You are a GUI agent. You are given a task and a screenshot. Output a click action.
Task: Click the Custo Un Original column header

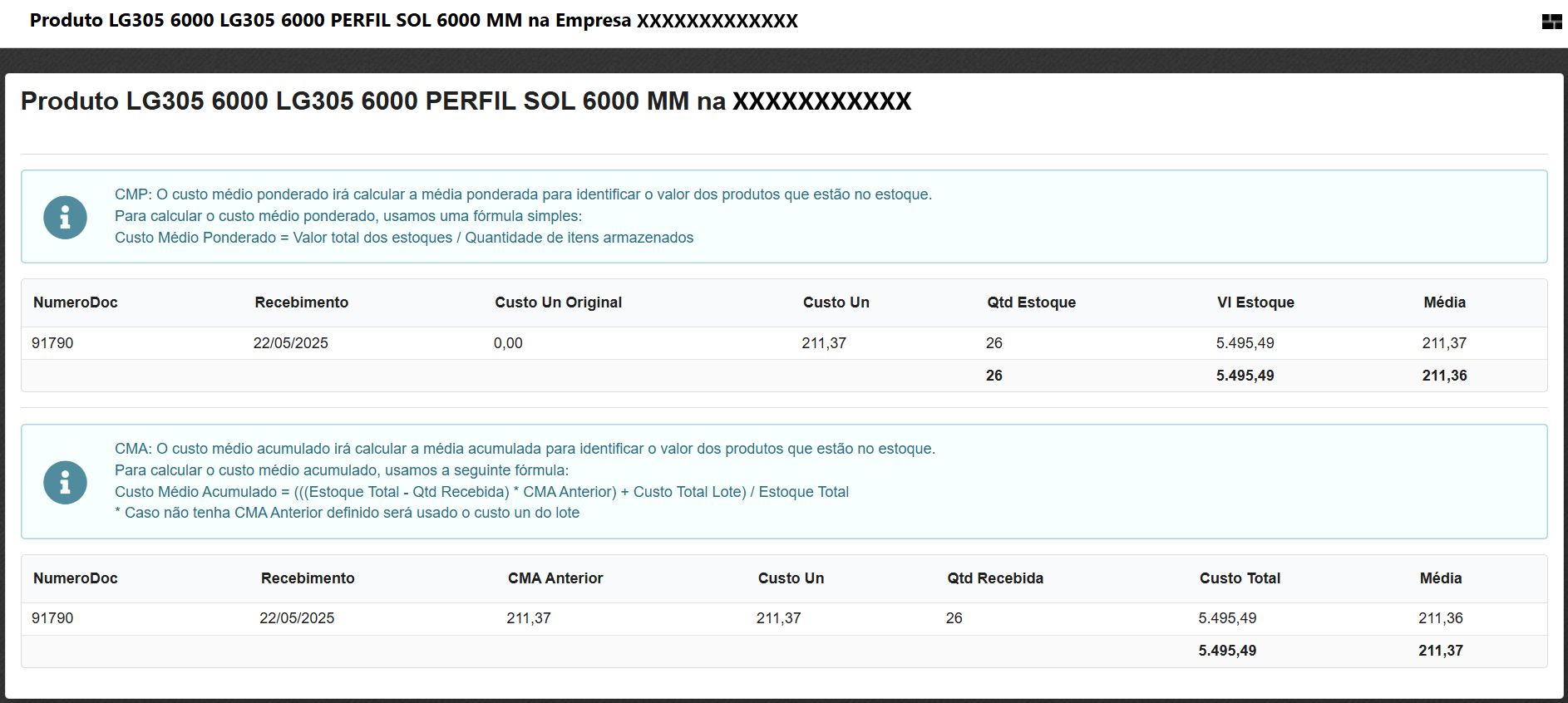pos(558,302)
